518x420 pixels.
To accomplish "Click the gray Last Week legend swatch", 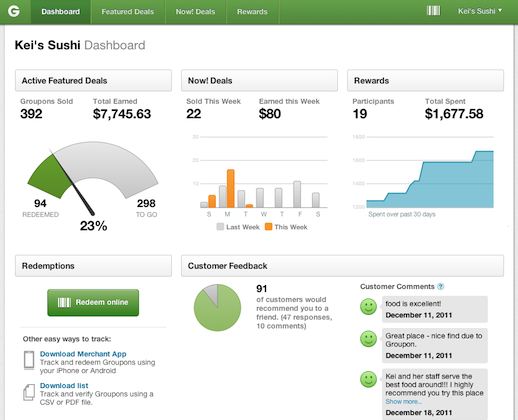I will click(220, 227).
